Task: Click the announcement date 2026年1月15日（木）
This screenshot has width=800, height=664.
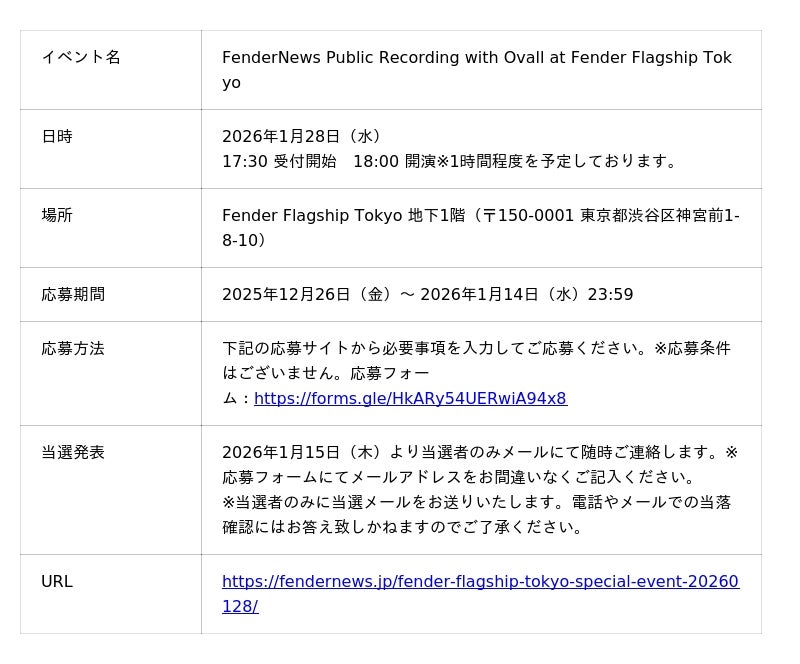Action: pos(301,452)
